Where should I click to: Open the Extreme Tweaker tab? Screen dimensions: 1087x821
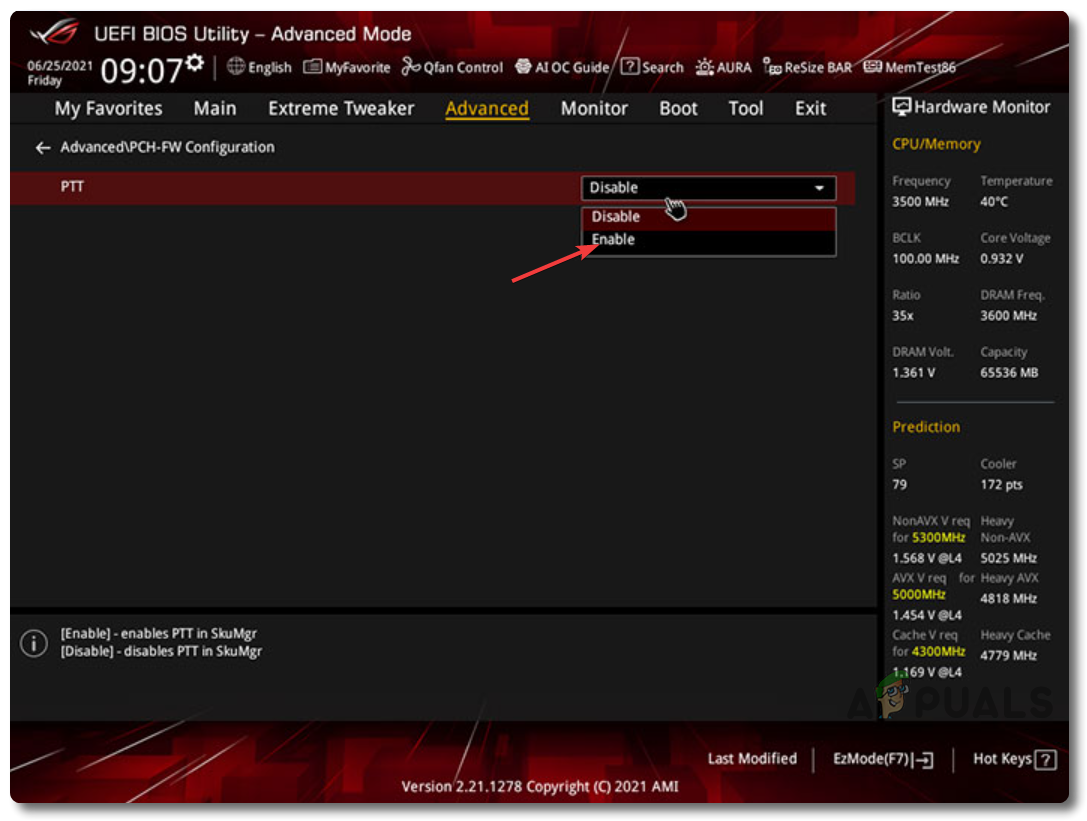[341, 108]
